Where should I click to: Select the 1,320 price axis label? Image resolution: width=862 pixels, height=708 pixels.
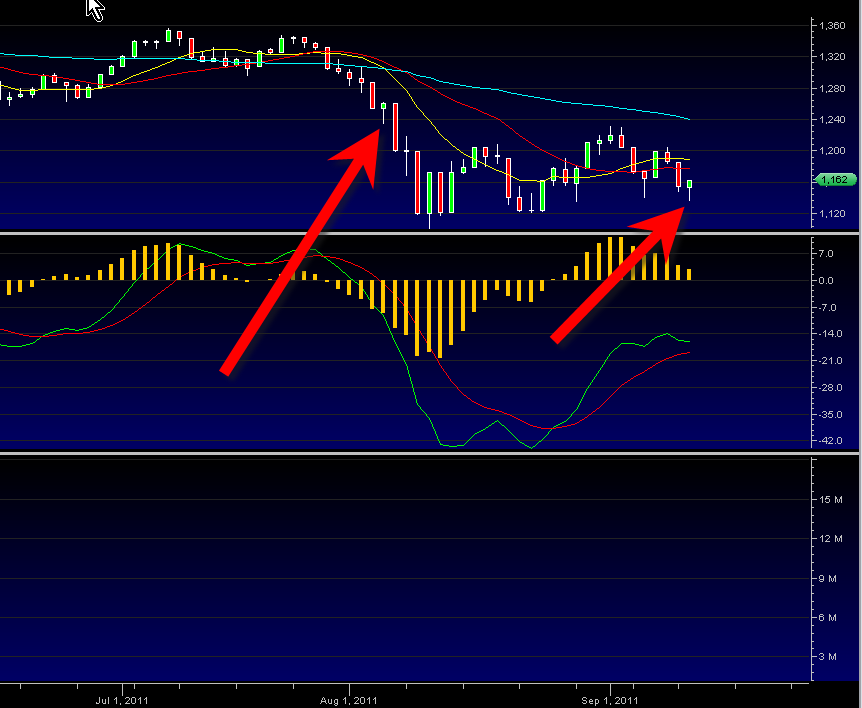point(832,57)
